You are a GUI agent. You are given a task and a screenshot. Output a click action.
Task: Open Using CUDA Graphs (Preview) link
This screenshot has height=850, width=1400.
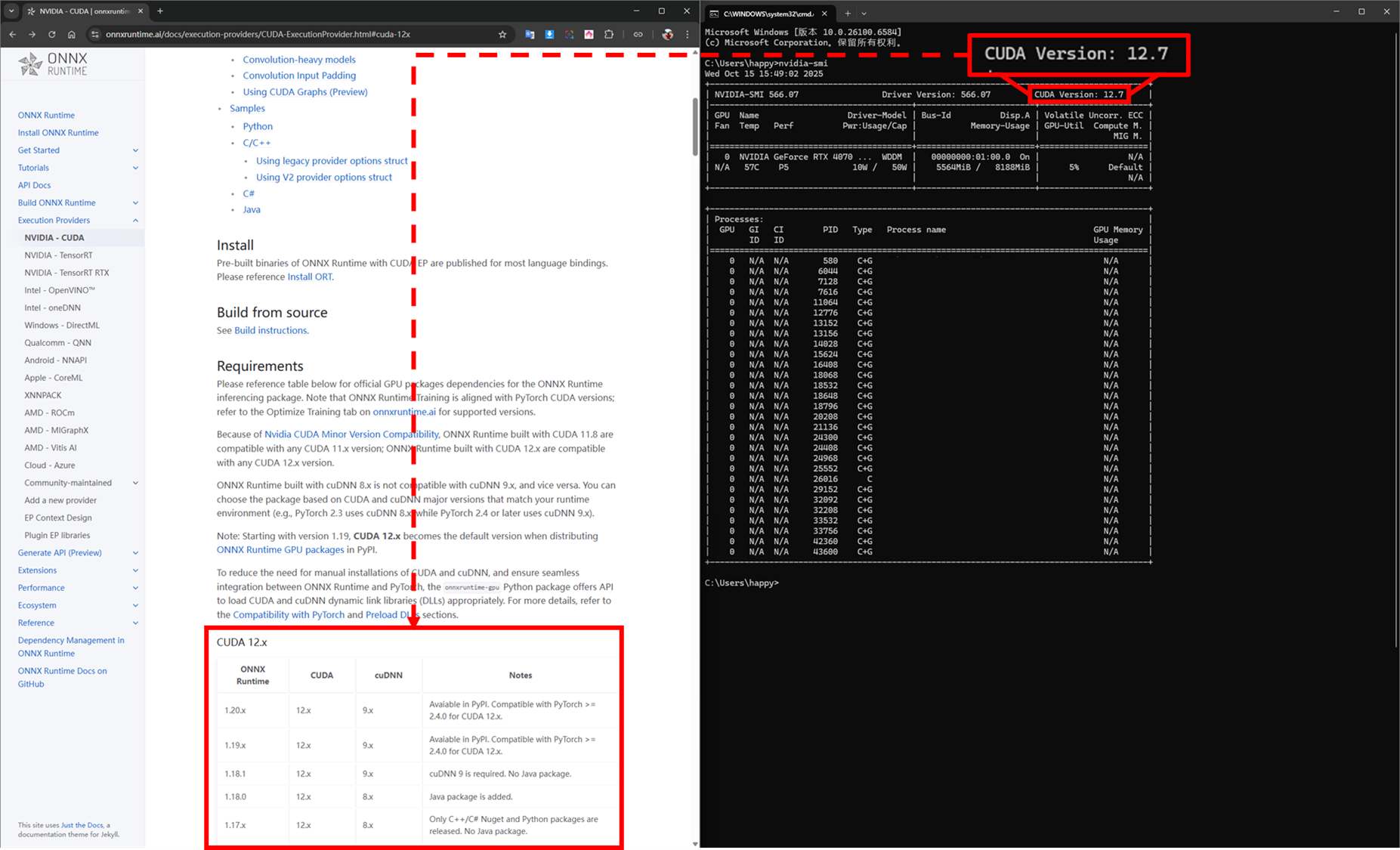[x=305, y=92]
